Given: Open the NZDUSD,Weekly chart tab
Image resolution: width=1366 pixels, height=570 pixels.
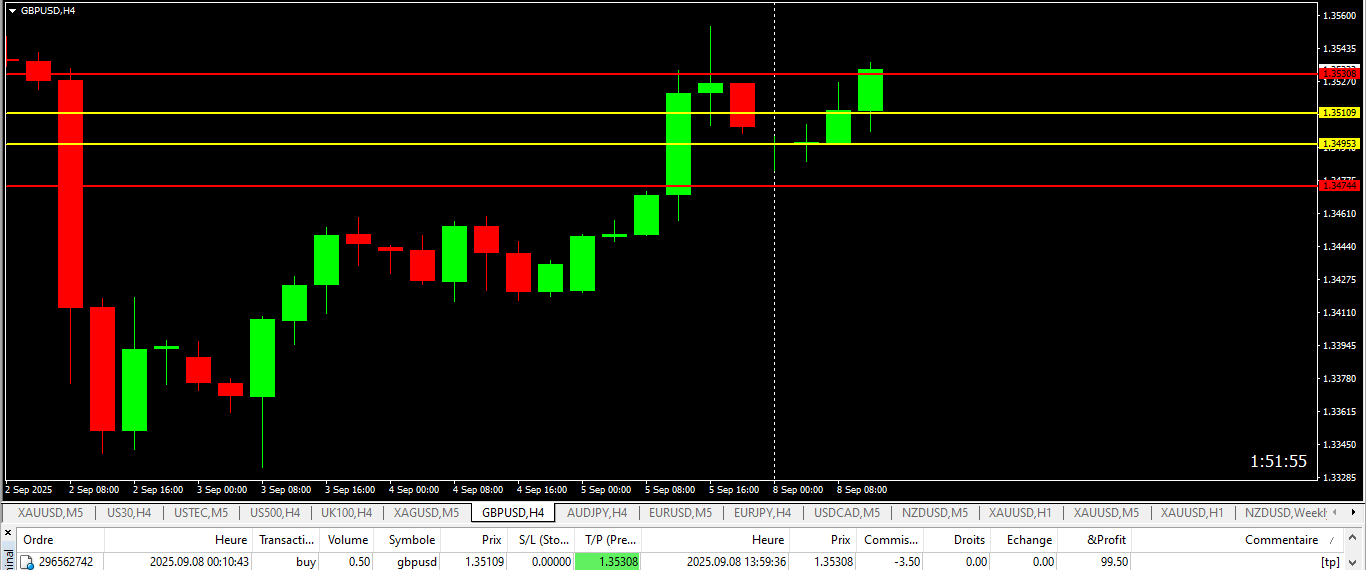Looking at the screenshot, I should point(1285,513).
